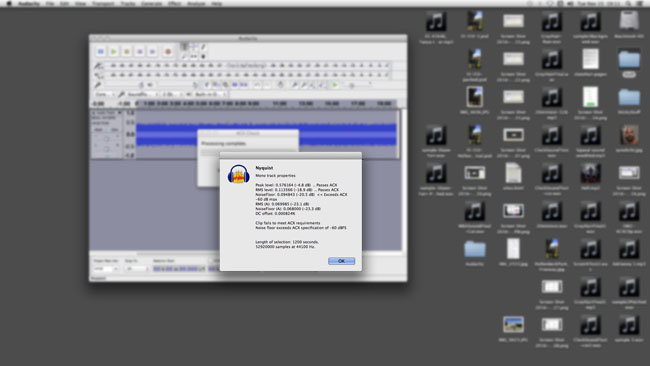Click the Zoom Out magnifier icon
The width and height of the screenshot is (650, 366).
pyautogui.click(x=304, y=85)
